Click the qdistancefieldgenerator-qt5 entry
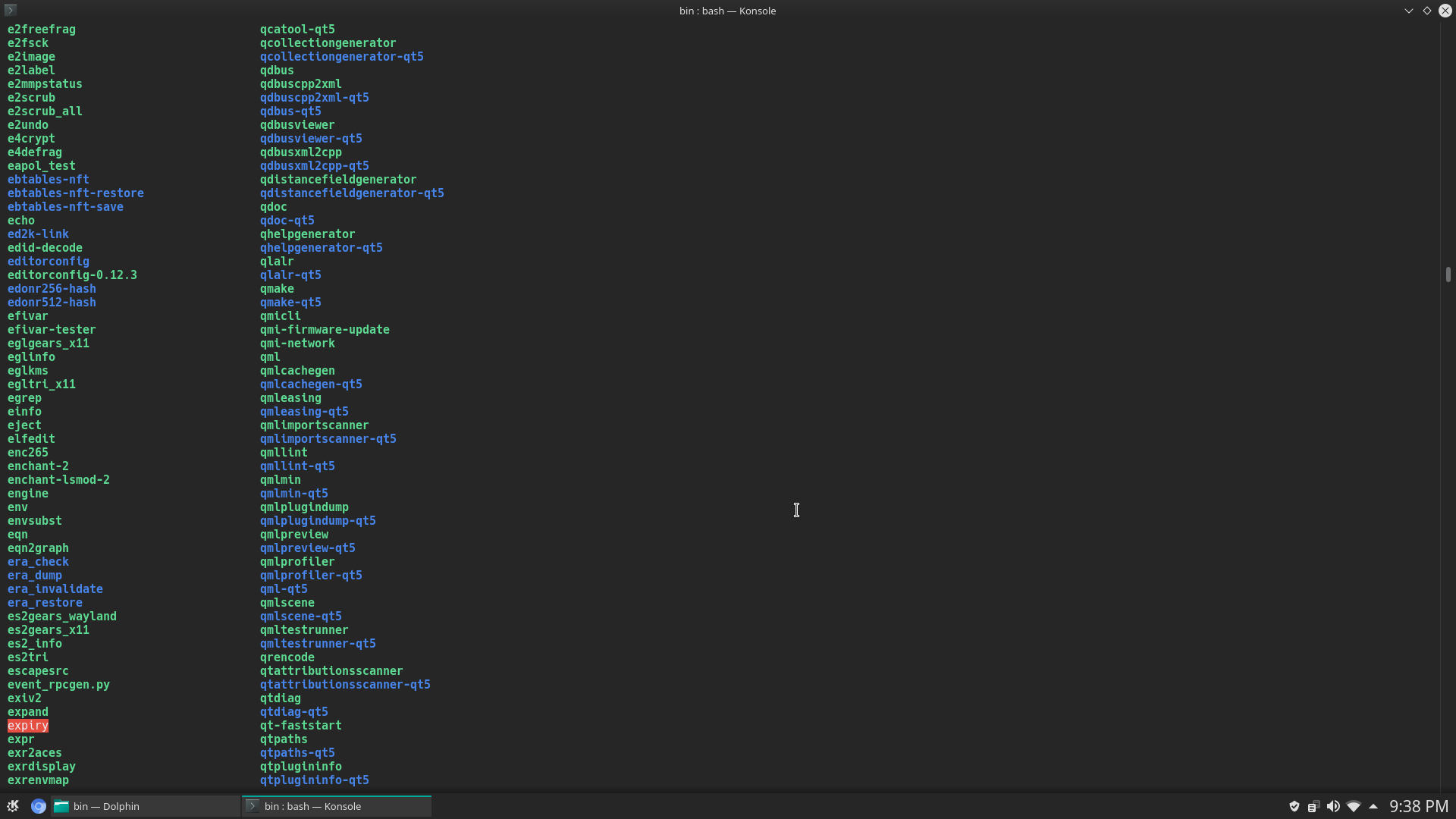 352,193
